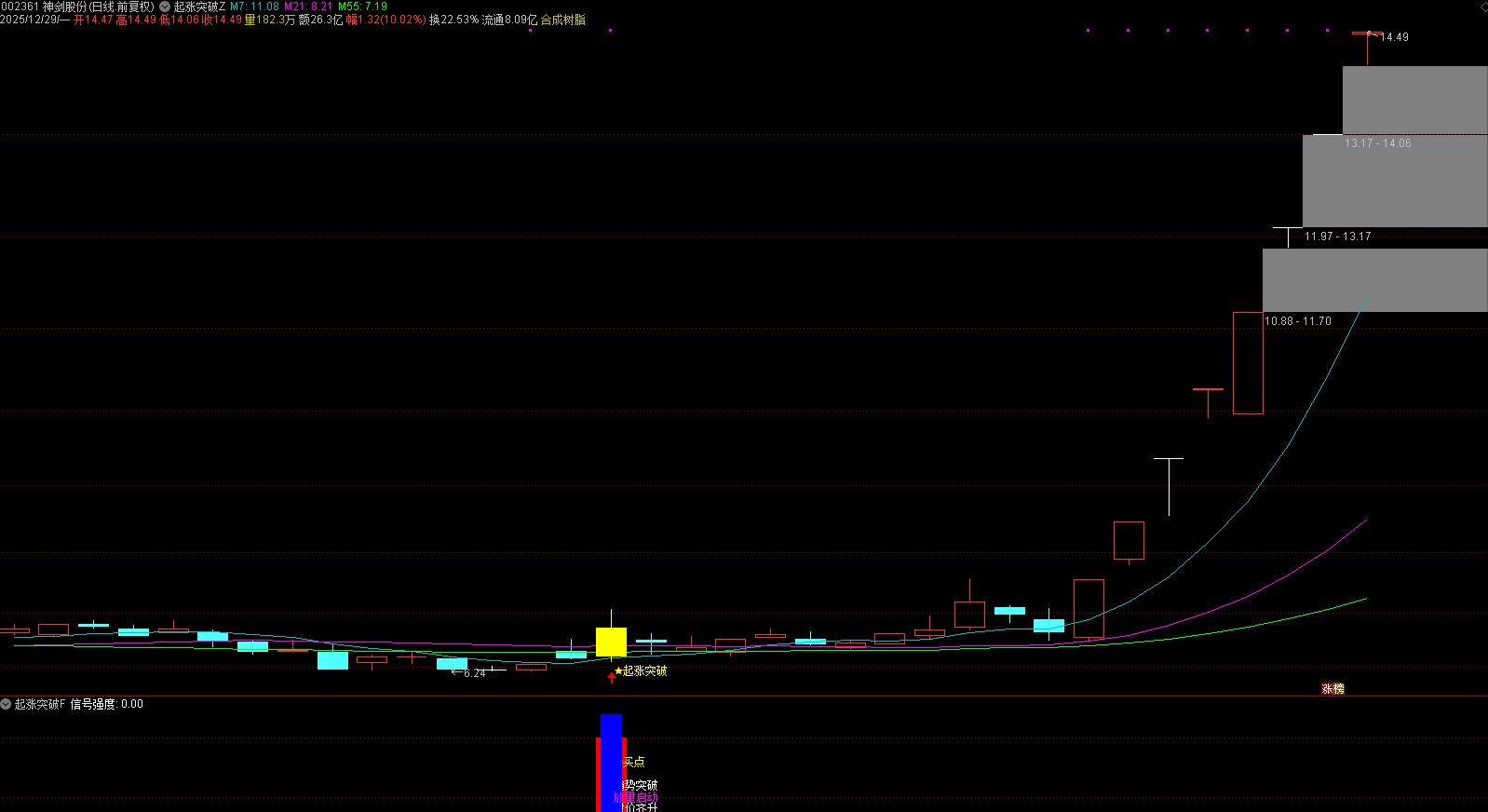This screenshot has width=1488, height=812.
Task: Click the 收14.49 close price value
Action: click(222, 20)
